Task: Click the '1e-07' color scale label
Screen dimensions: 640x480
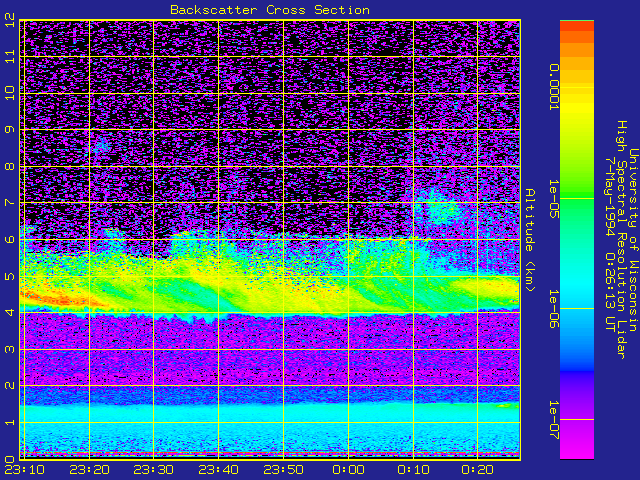Action: [554, 420]
